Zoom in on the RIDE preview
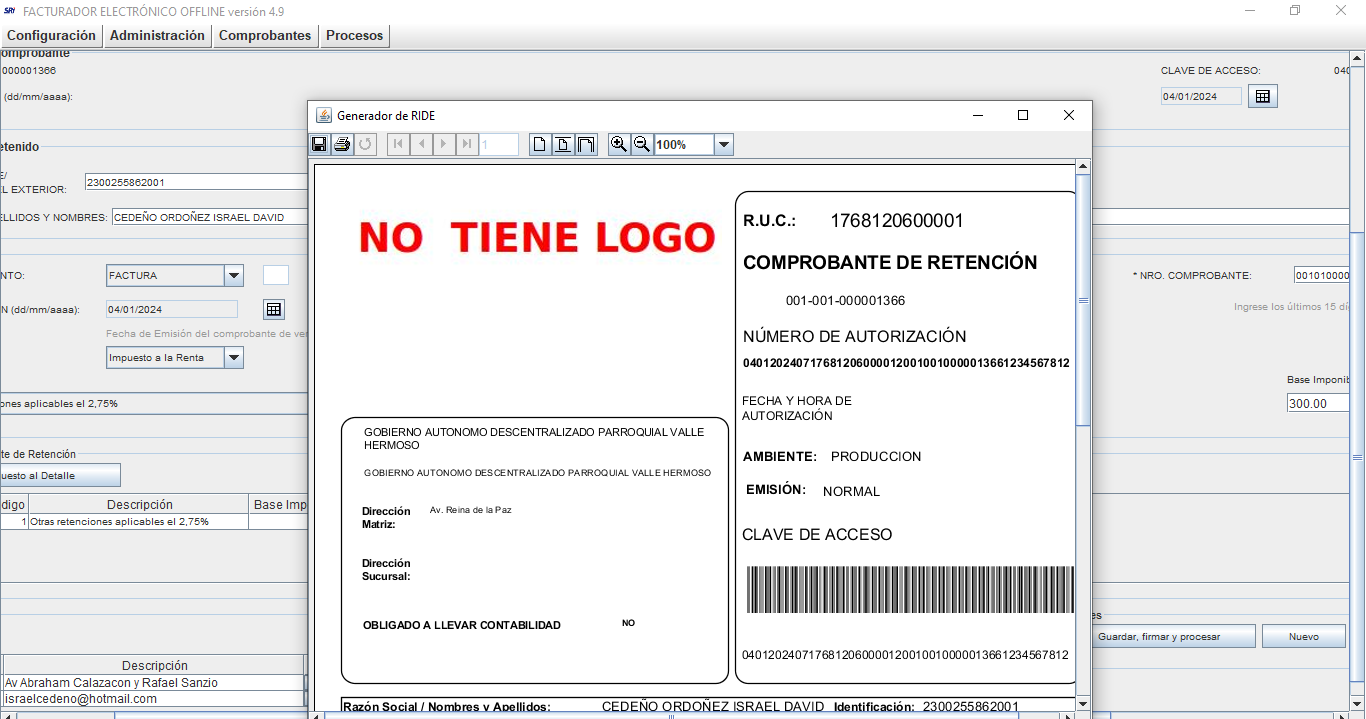The width and height of the screenshot is (1366, 719). 619,144
